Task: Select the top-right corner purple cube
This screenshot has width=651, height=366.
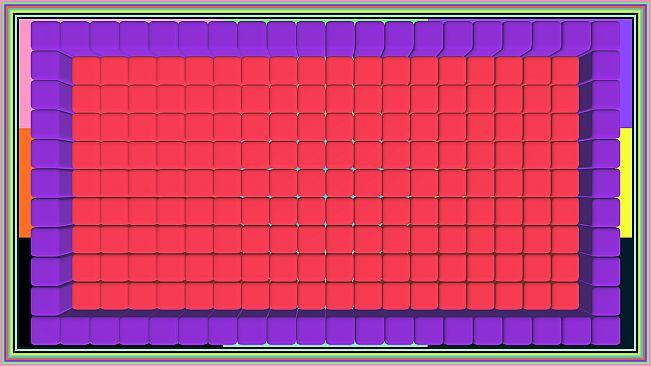Action: [605, 36]
